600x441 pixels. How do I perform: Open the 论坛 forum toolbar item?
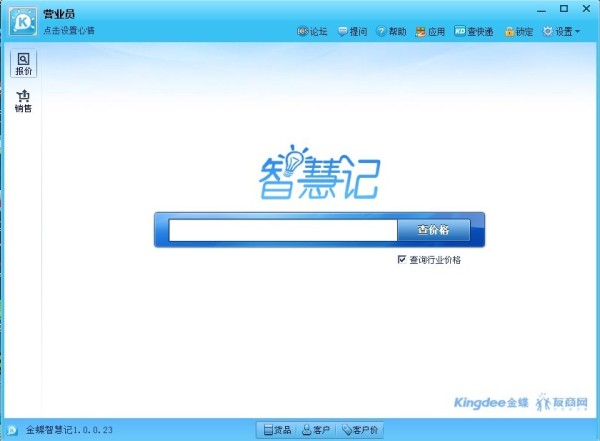(312, 31)
